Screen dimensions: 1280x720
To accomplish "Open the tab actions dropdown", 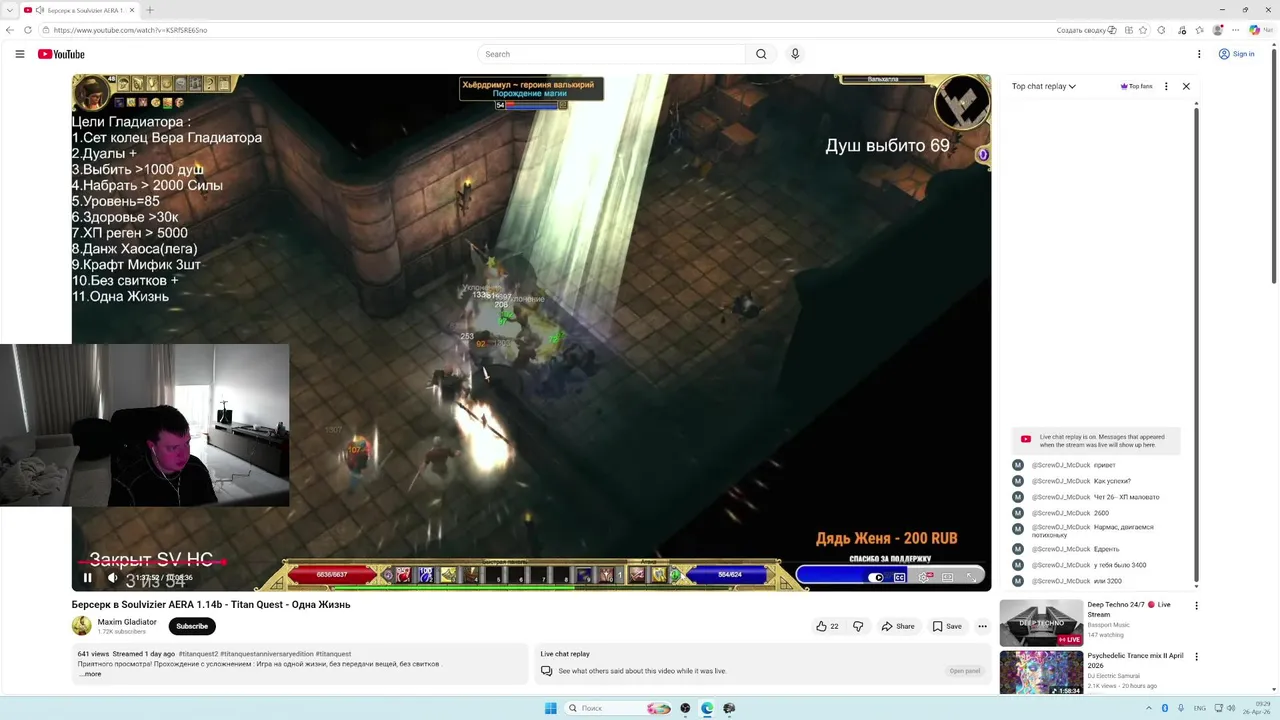I will pyautogui.click(x=9, y=10).
